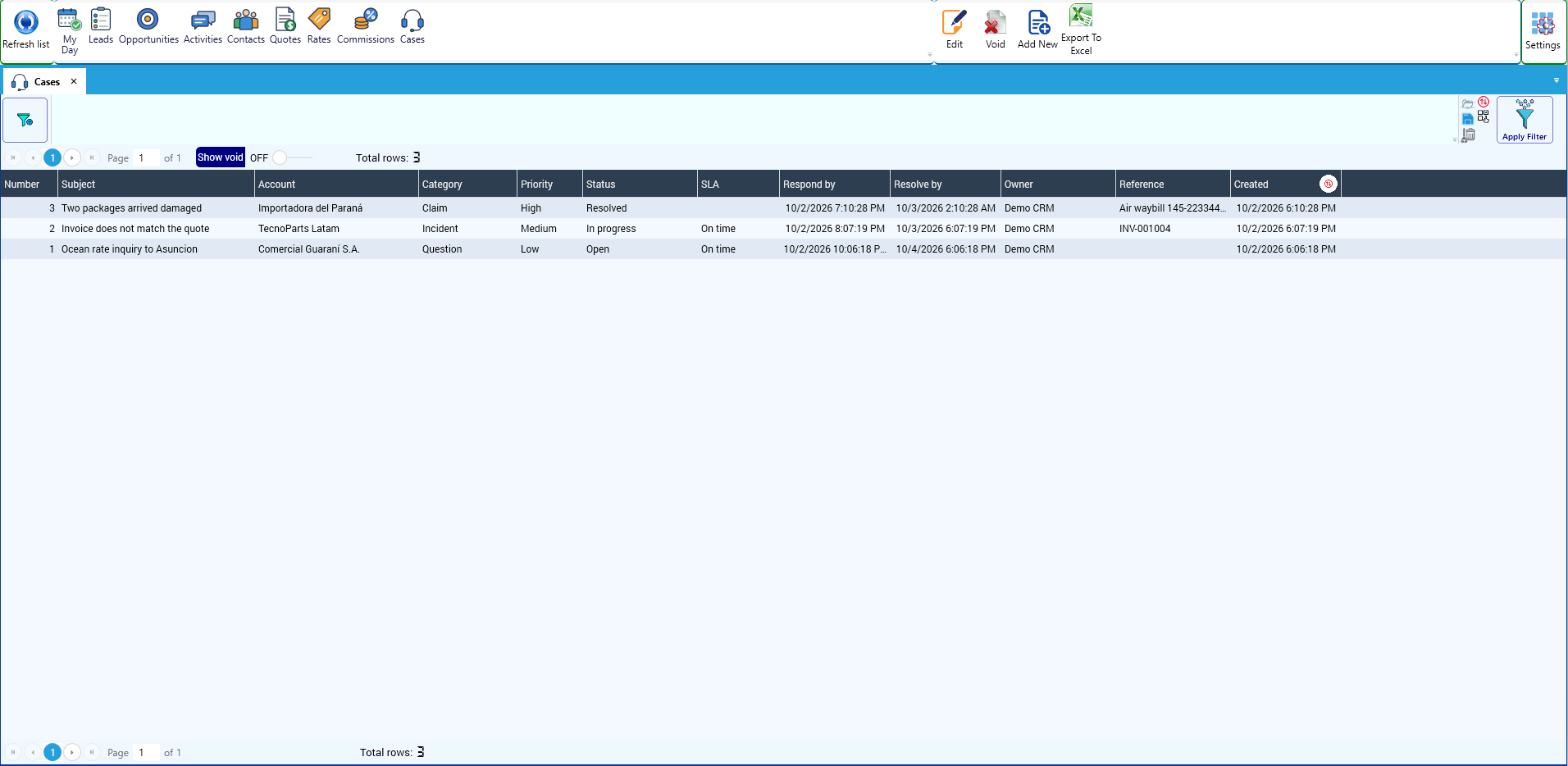This screenshot has width=1568, height=766.
Task: Toggle the red sort icon in the Created column
Action: click(x=1329, y=184)
